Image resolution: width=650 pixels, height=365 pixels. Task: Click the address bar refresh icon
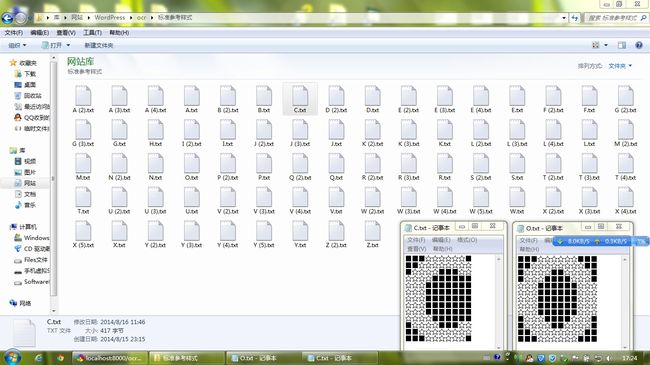[575, 18]
